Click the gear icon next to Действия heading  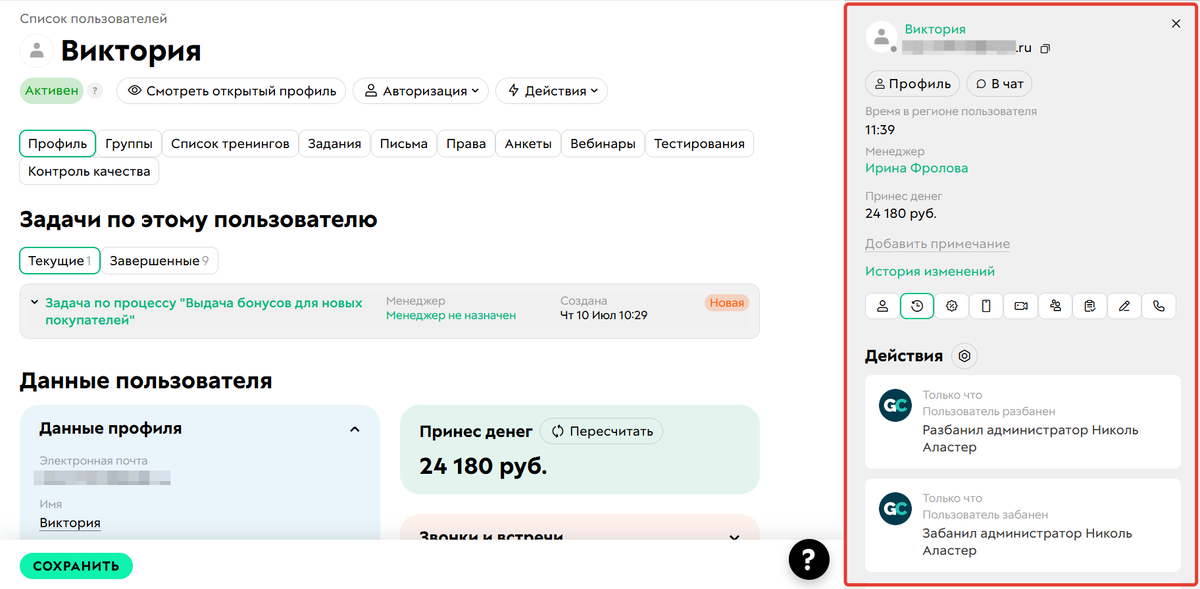point(963,355)
